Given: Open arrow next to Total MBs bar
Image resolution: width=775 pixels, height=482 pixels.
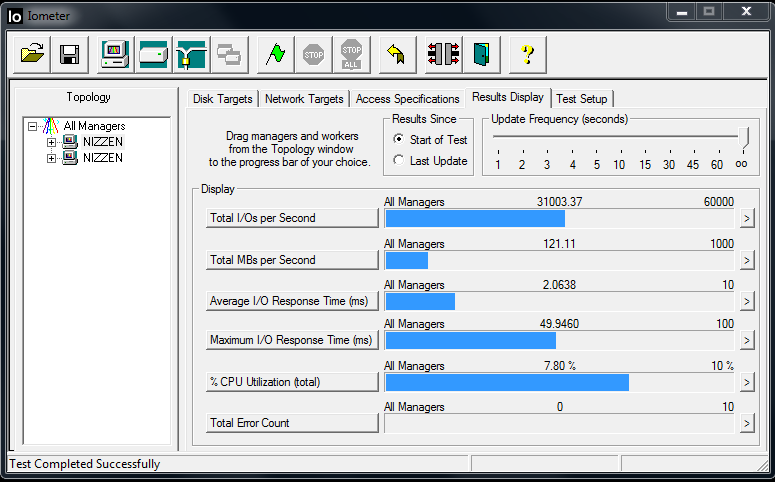Looking at the screenshot, I should [x=747, y=260].
